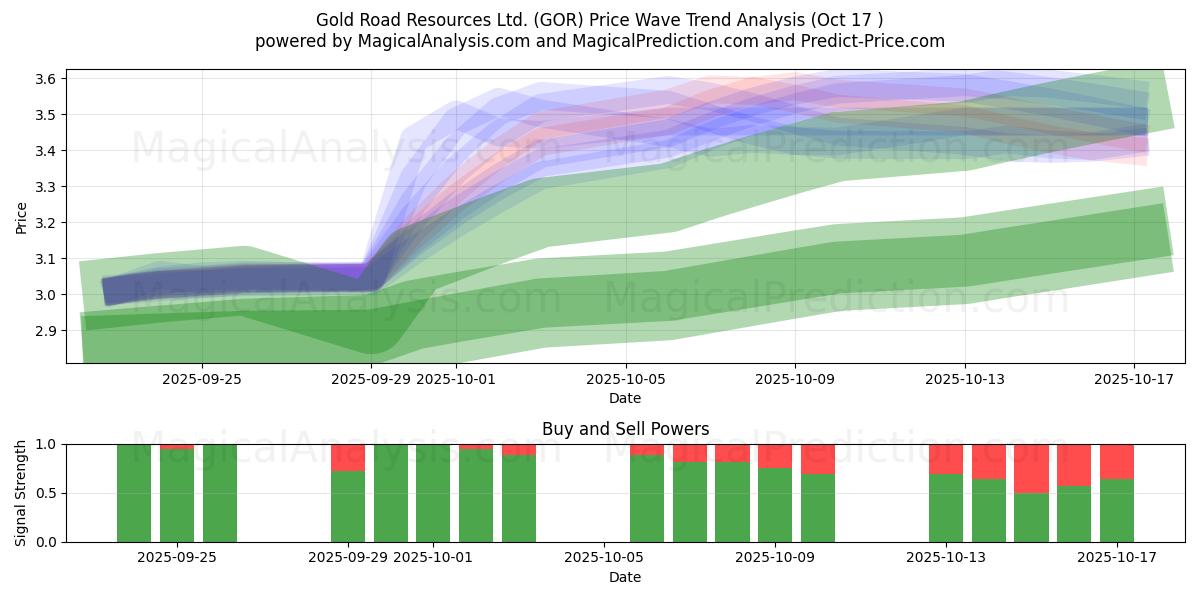1200x600 pixels.
Task: Click the 2025-10-05 date tick of the price chart
Action: tap(626, 379)
